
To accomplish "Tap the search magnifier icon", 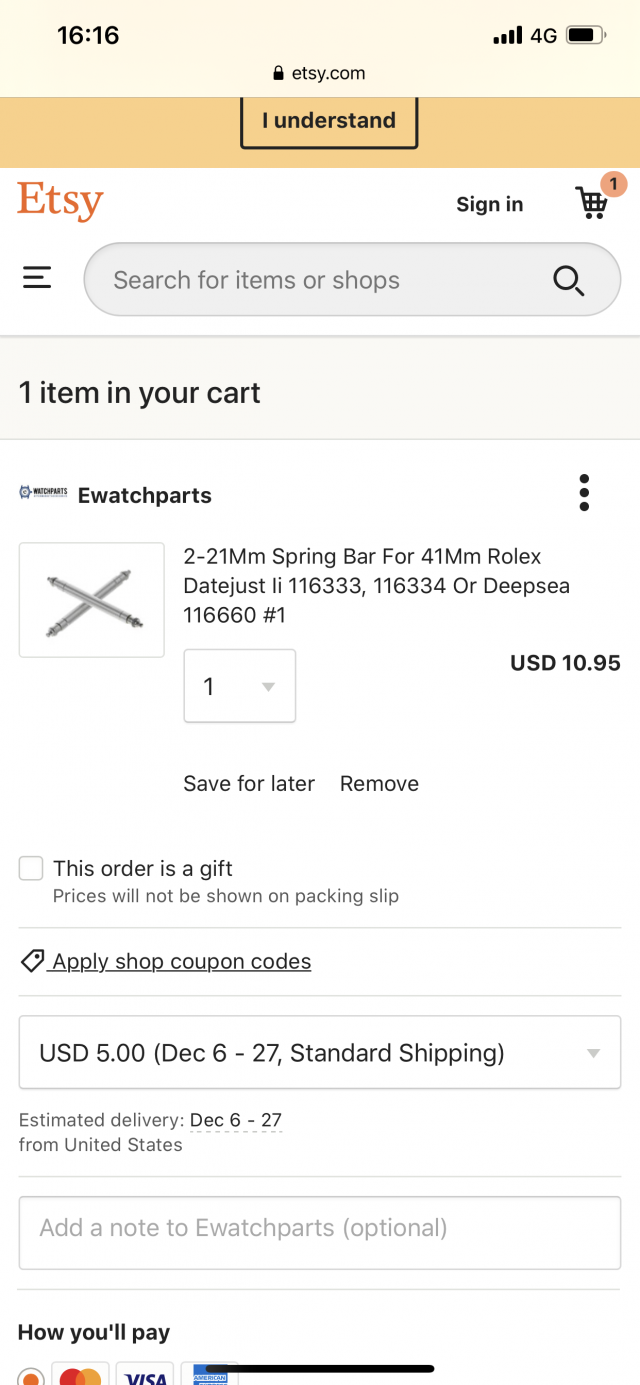I will (568, 280).
